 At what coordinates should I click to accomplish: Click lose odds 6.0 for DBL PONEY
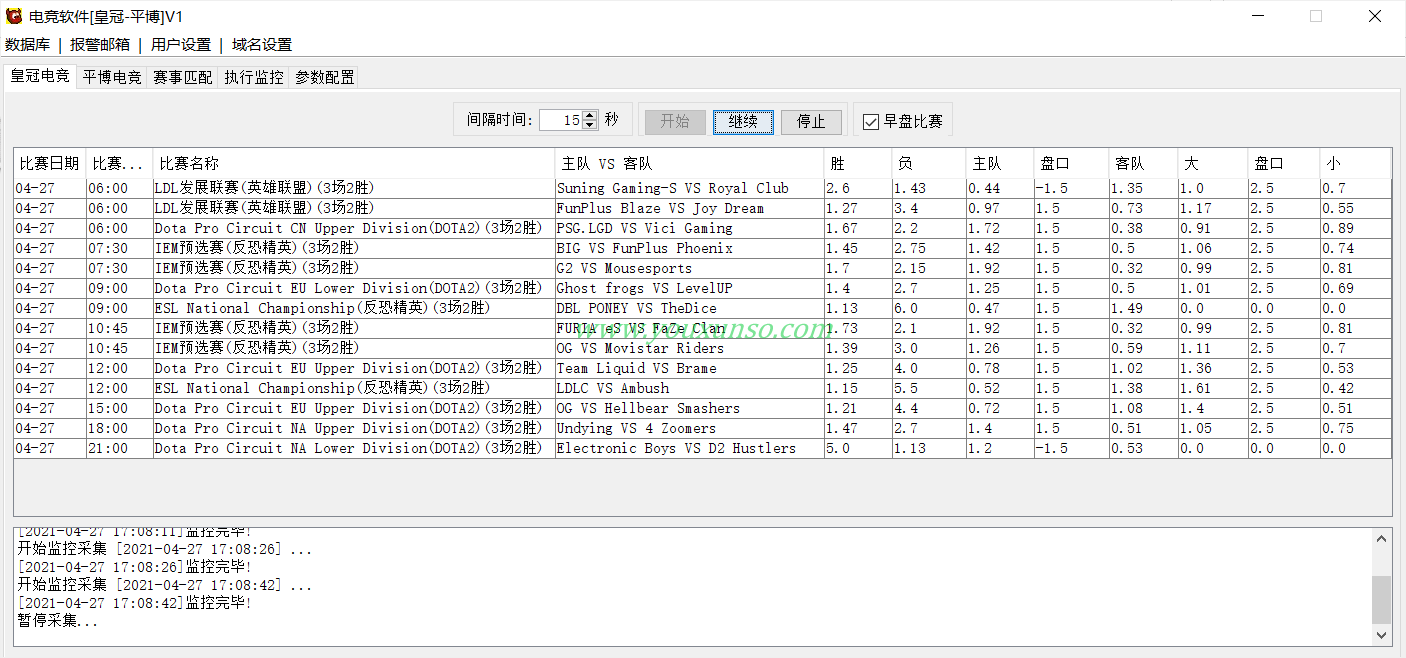[929, 308]
